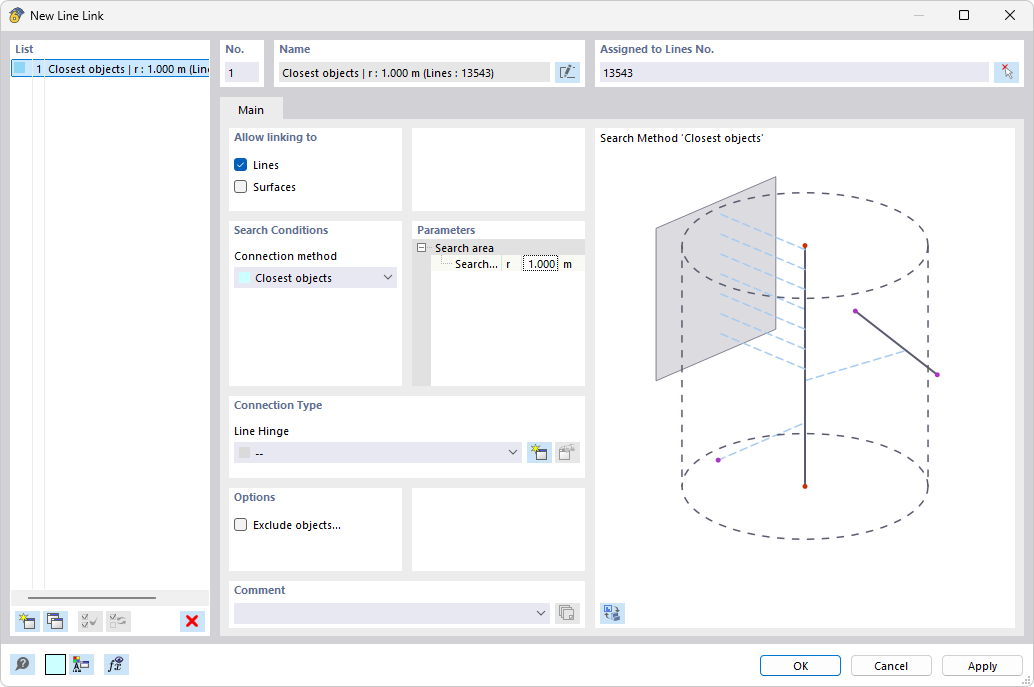Viewport: 1034px width, 687px height.
Task: Select lines in graphic with the pick icon
Action: (x=1008, y=71)
